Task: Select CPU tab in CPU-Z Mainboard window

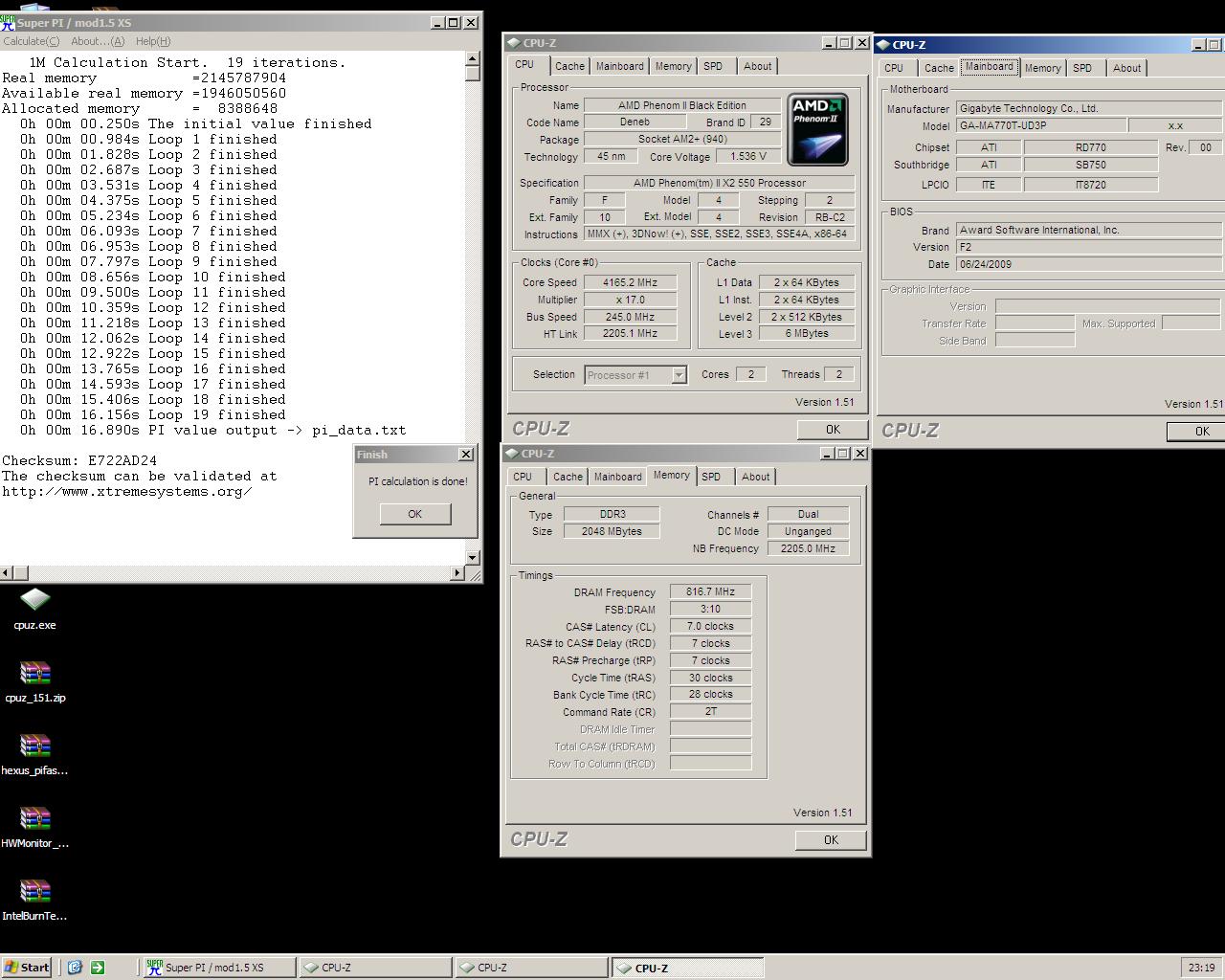Action: click(894, 68)
